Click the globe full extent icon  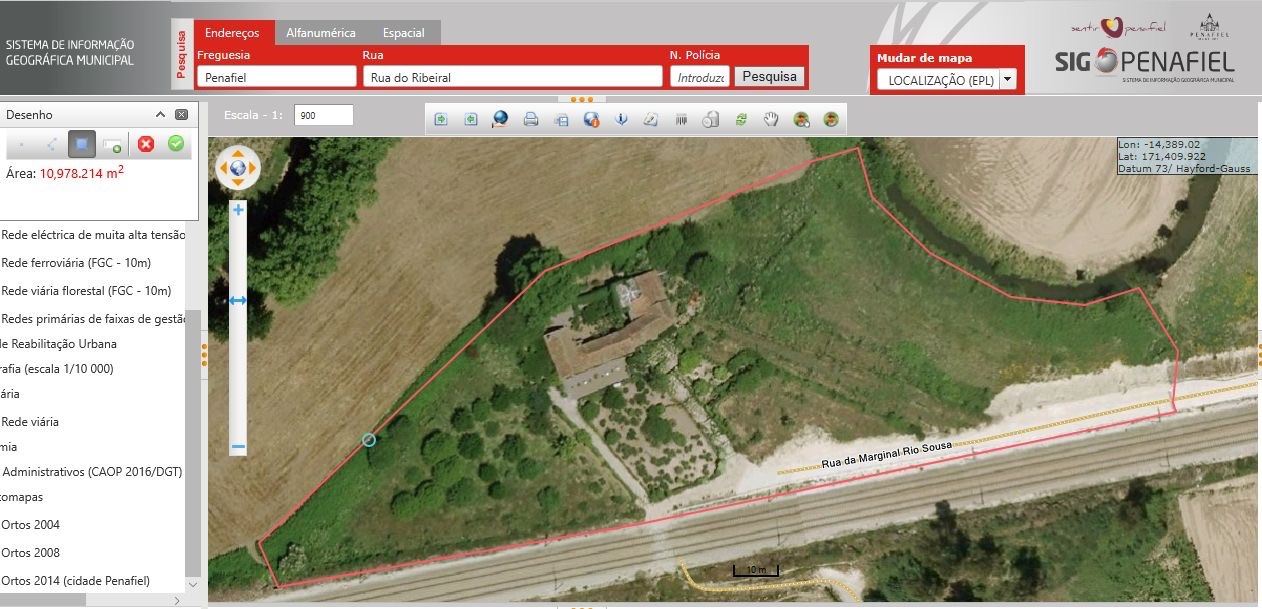click(x=500, y=119)
